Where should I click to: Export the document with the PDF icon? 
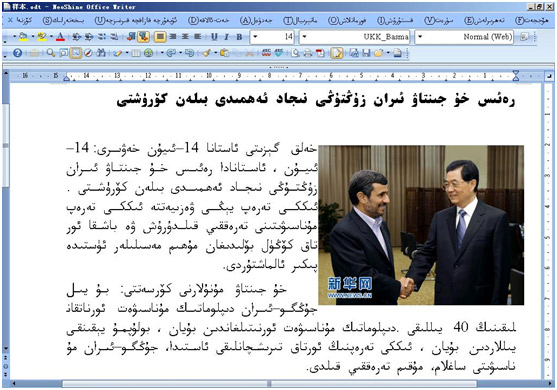click(x=320, y=53)
